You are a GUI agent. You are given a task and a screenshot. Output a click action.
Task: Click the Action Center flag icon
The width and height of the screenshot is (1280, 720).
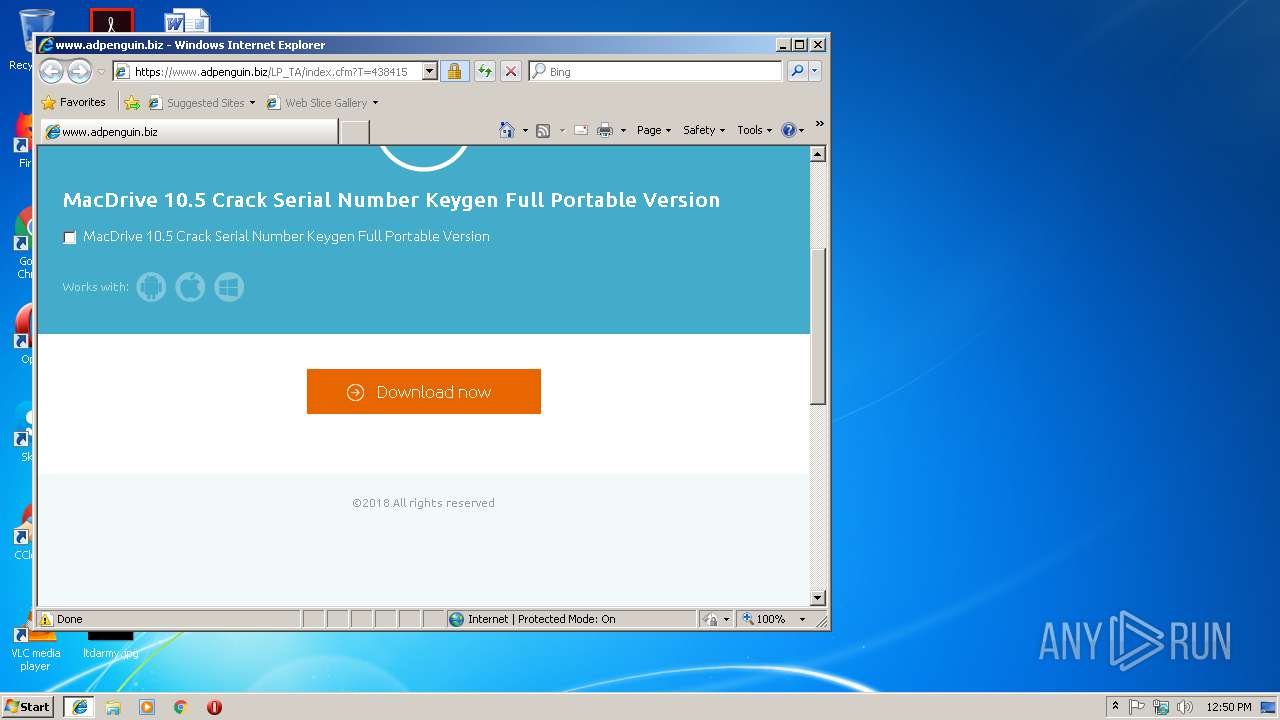(1137, 707)
